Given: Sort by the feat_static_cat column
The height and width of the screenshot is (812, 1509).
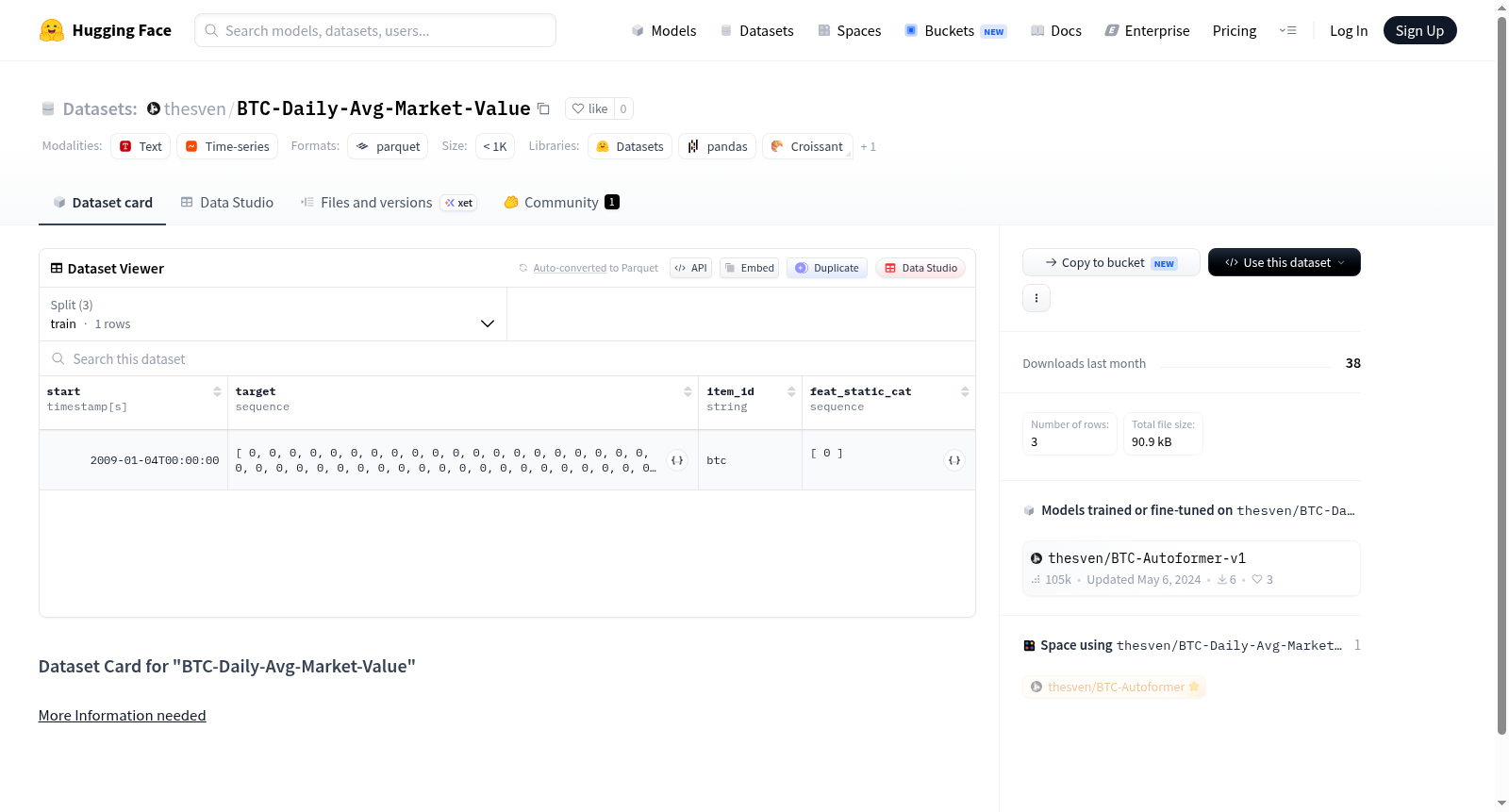Looking at the screenshot, I should [965, 391].
